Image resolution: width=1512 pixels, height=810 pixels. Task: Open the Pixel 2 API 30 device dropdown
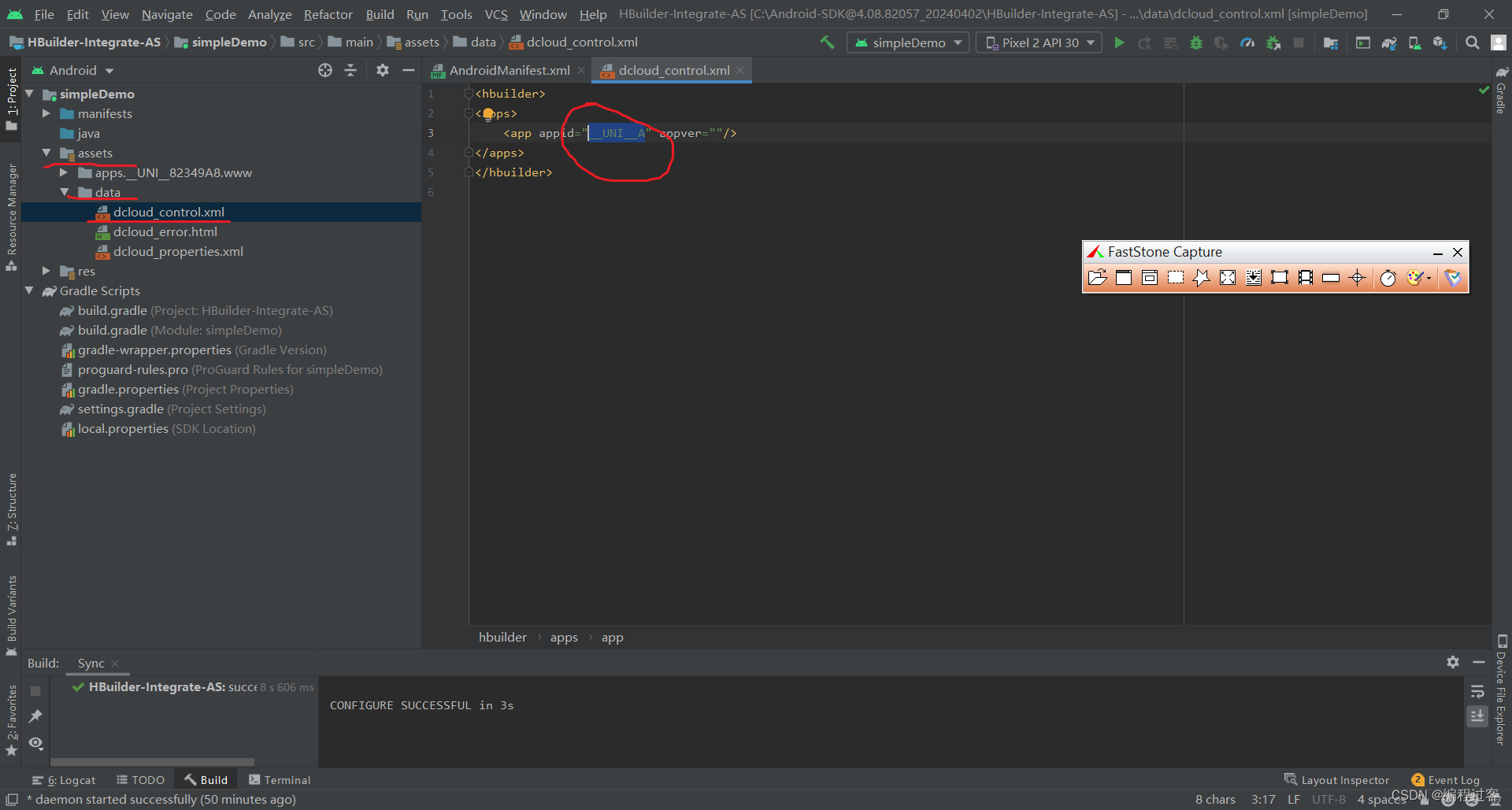click(x=1039, y=43)
